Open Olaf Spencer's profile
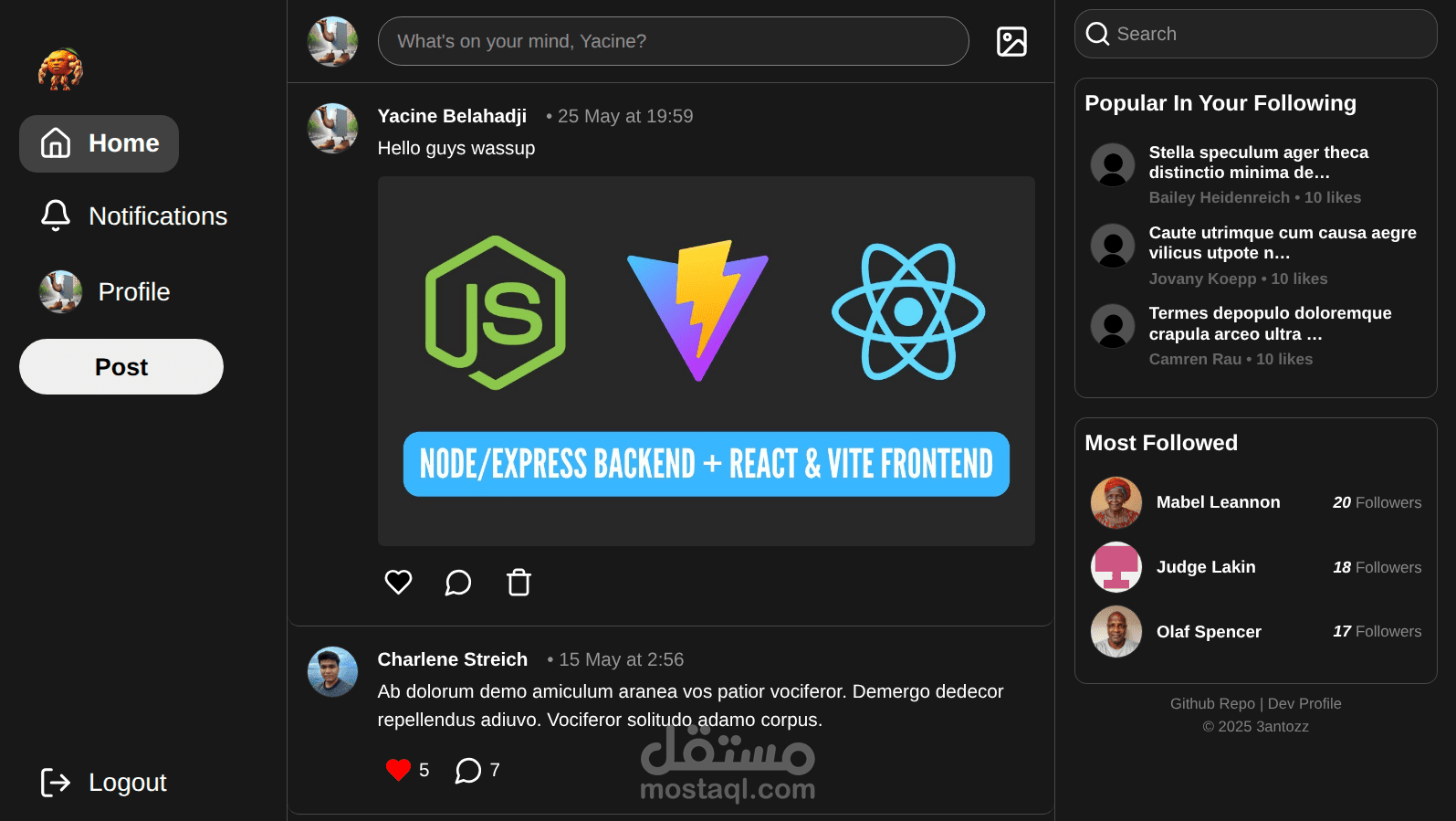This screenshot has width=1456, height=821. (1209, 632)
